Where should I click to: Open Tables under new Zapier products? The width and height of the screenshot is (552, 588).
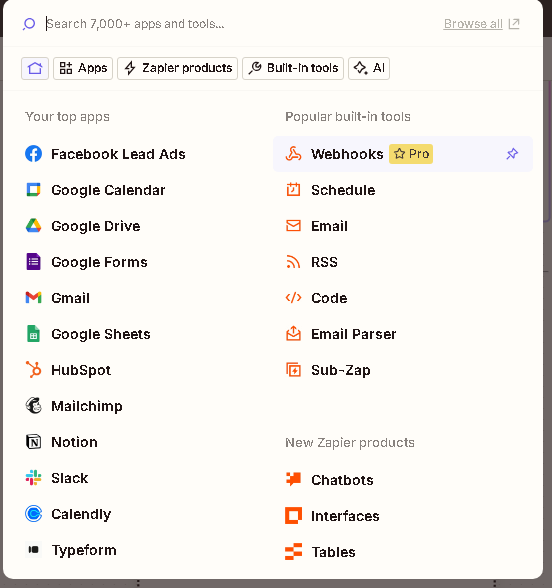coord(403,552)
